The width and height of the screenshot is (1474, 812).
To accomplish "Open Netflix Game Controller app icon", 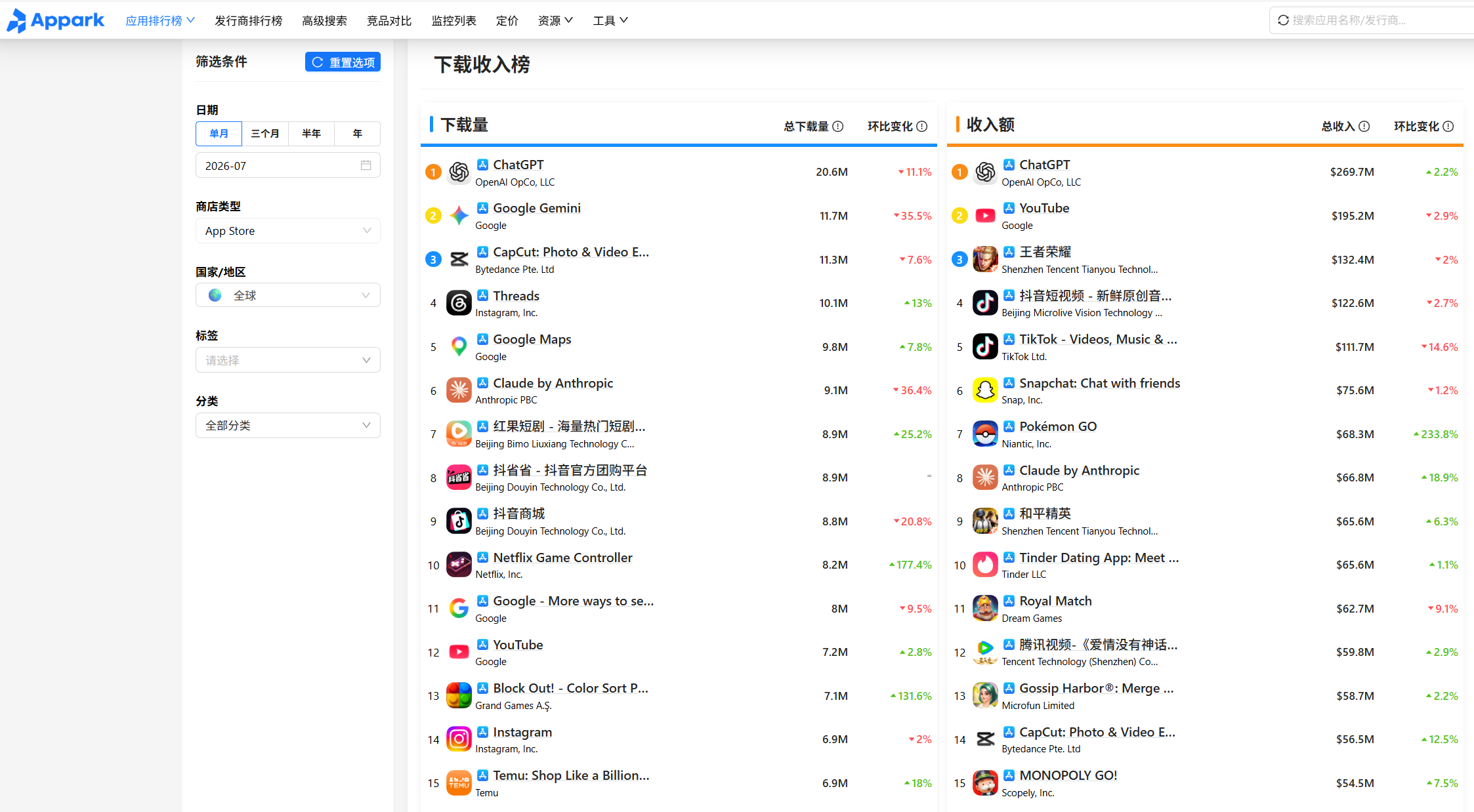I will [459, 565].
